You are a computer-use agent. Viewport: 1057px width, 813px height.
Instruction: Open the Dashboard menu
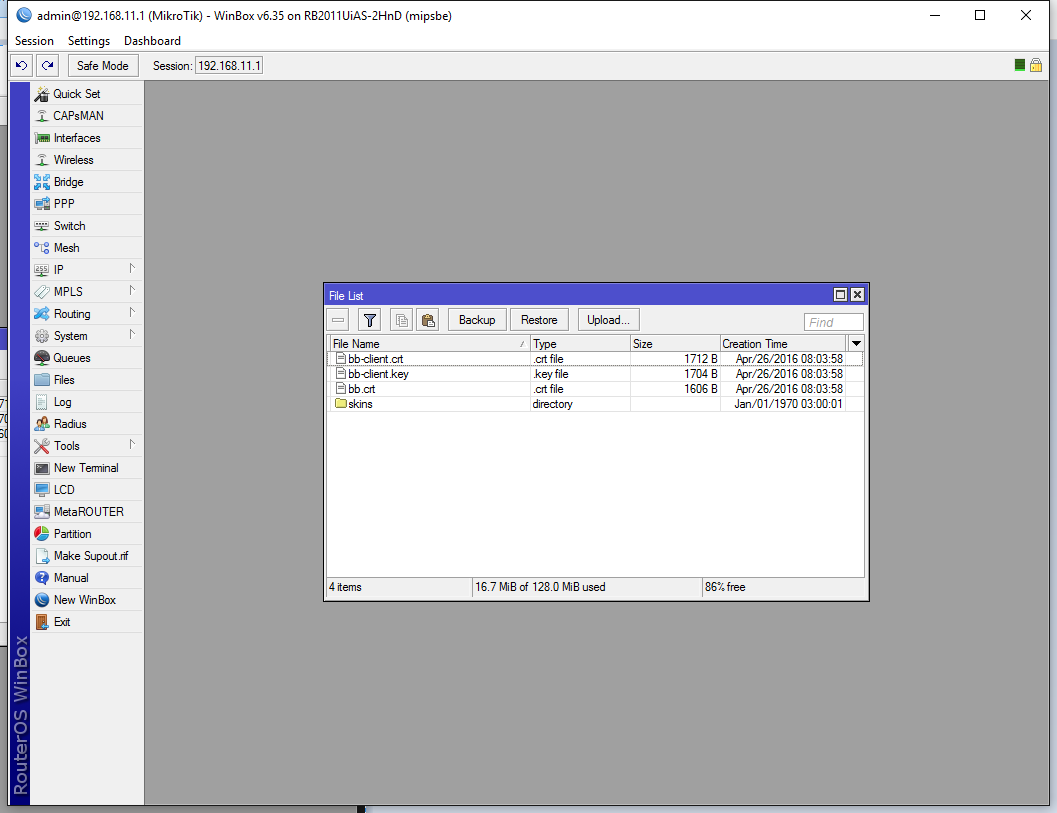[x=152, y=40]
